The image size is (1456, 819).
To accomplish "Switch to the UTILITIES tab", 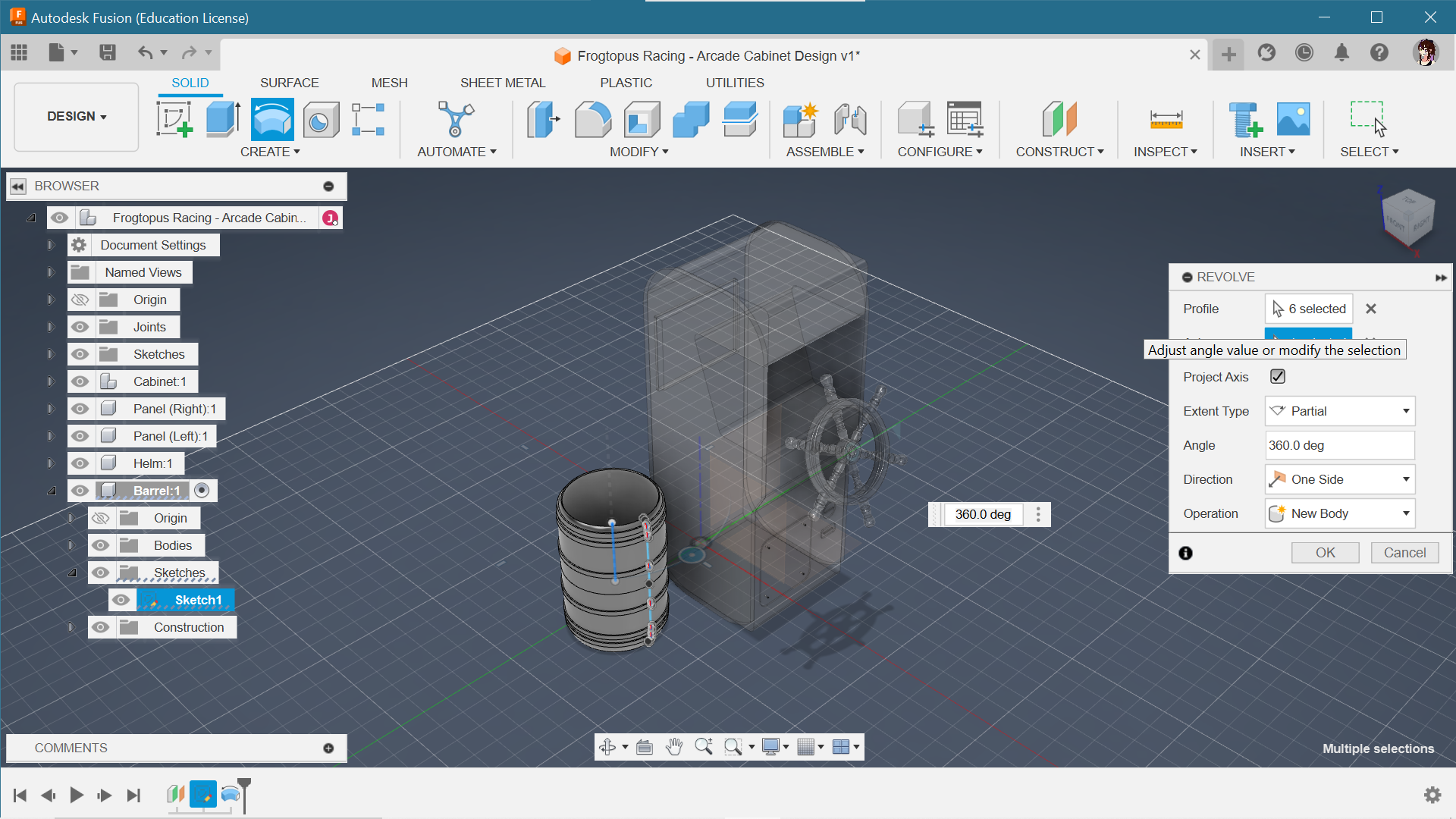I will [x=735, y=83].
